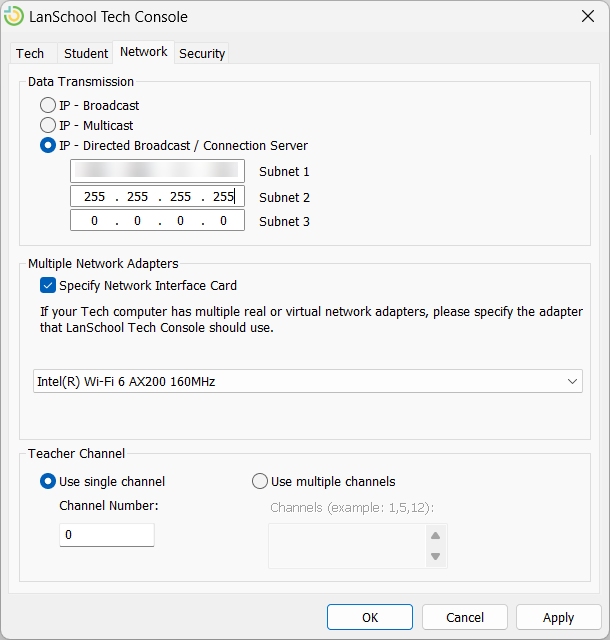Click the Subnet 2 label
The height and width of the screenshot is (640, 610).
pos(285,198)
